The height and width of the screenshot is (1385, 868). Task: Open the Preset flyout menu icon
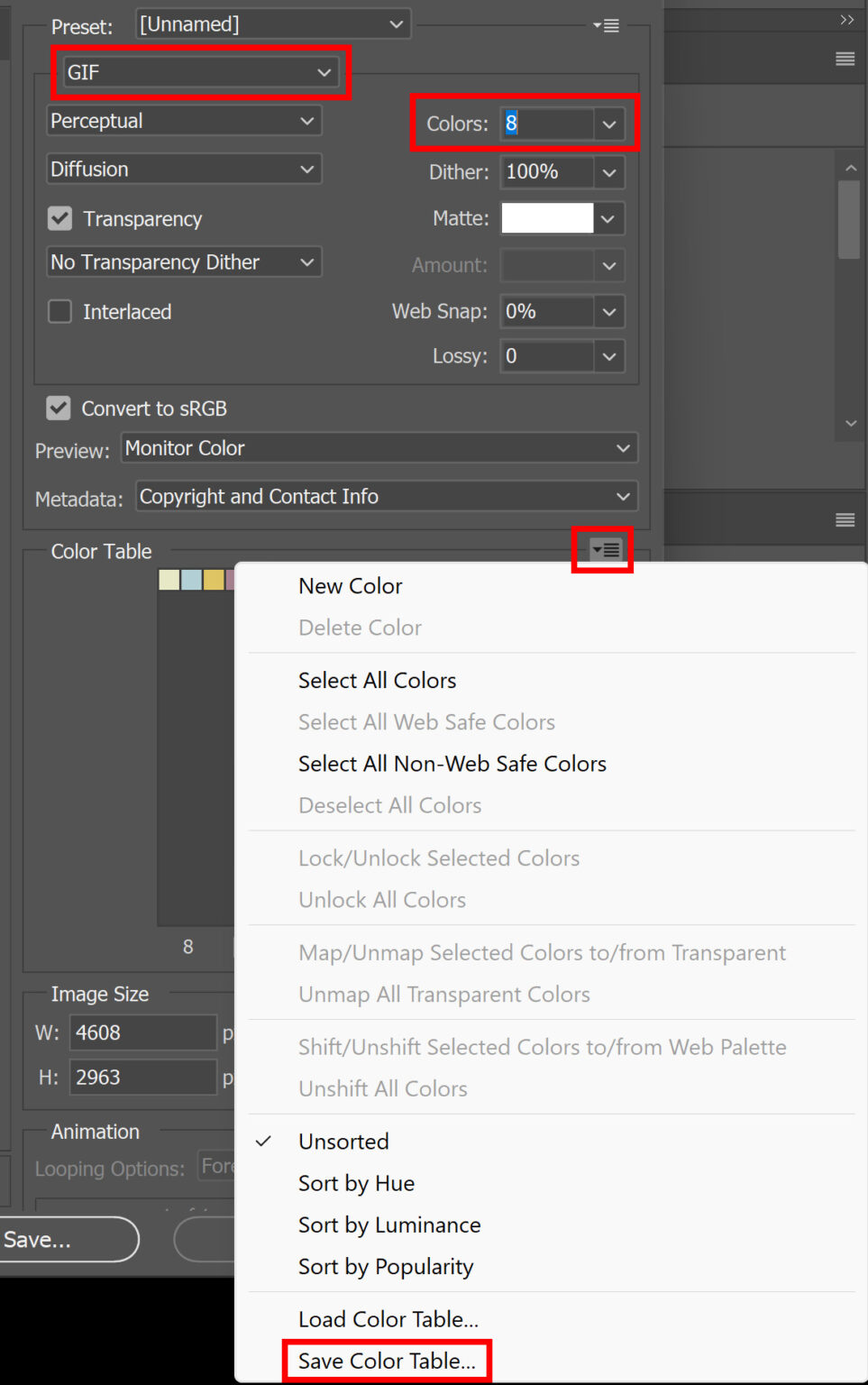point(607,25)
